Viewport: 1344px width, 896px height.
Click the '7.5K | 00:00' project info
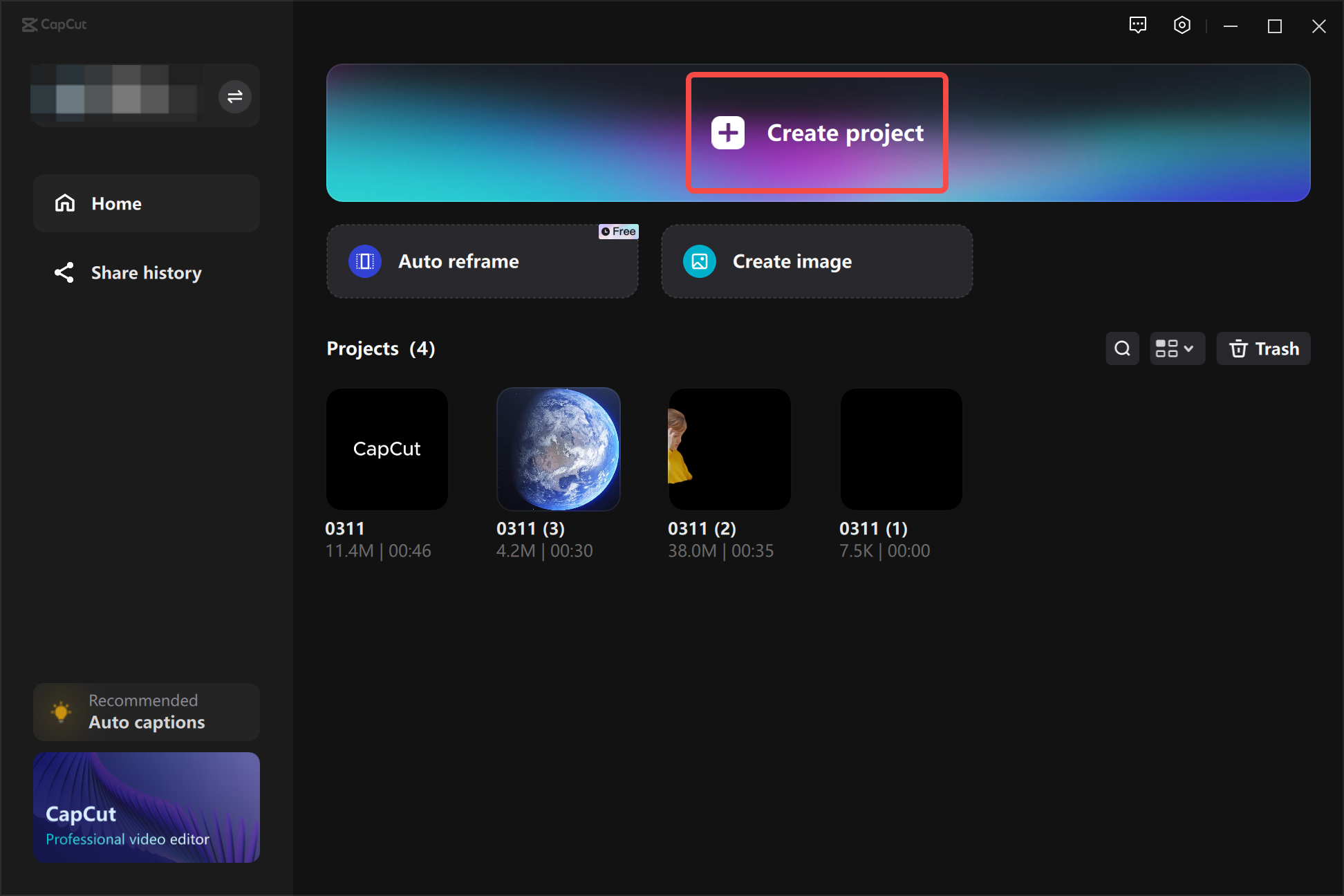[885, 551]
